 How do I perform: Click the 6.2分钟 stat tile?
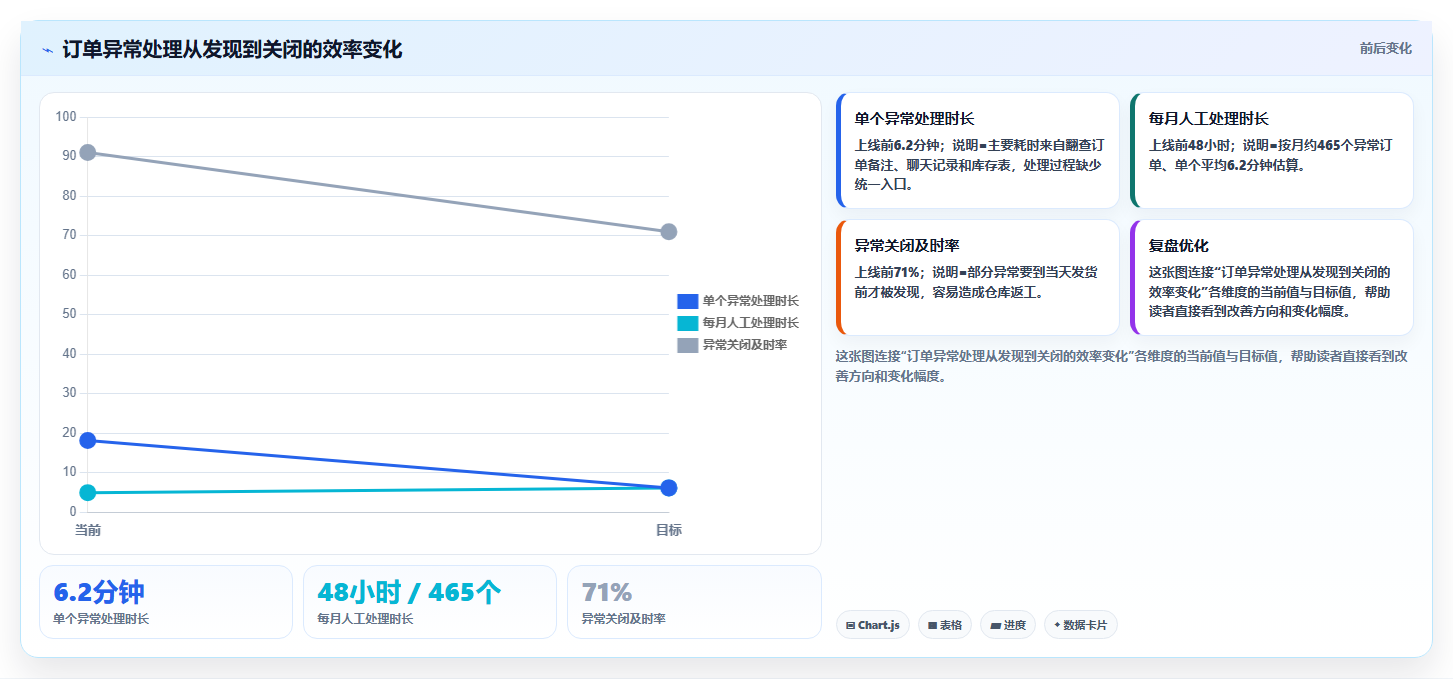pyautogui.click(x=166, y=602)
